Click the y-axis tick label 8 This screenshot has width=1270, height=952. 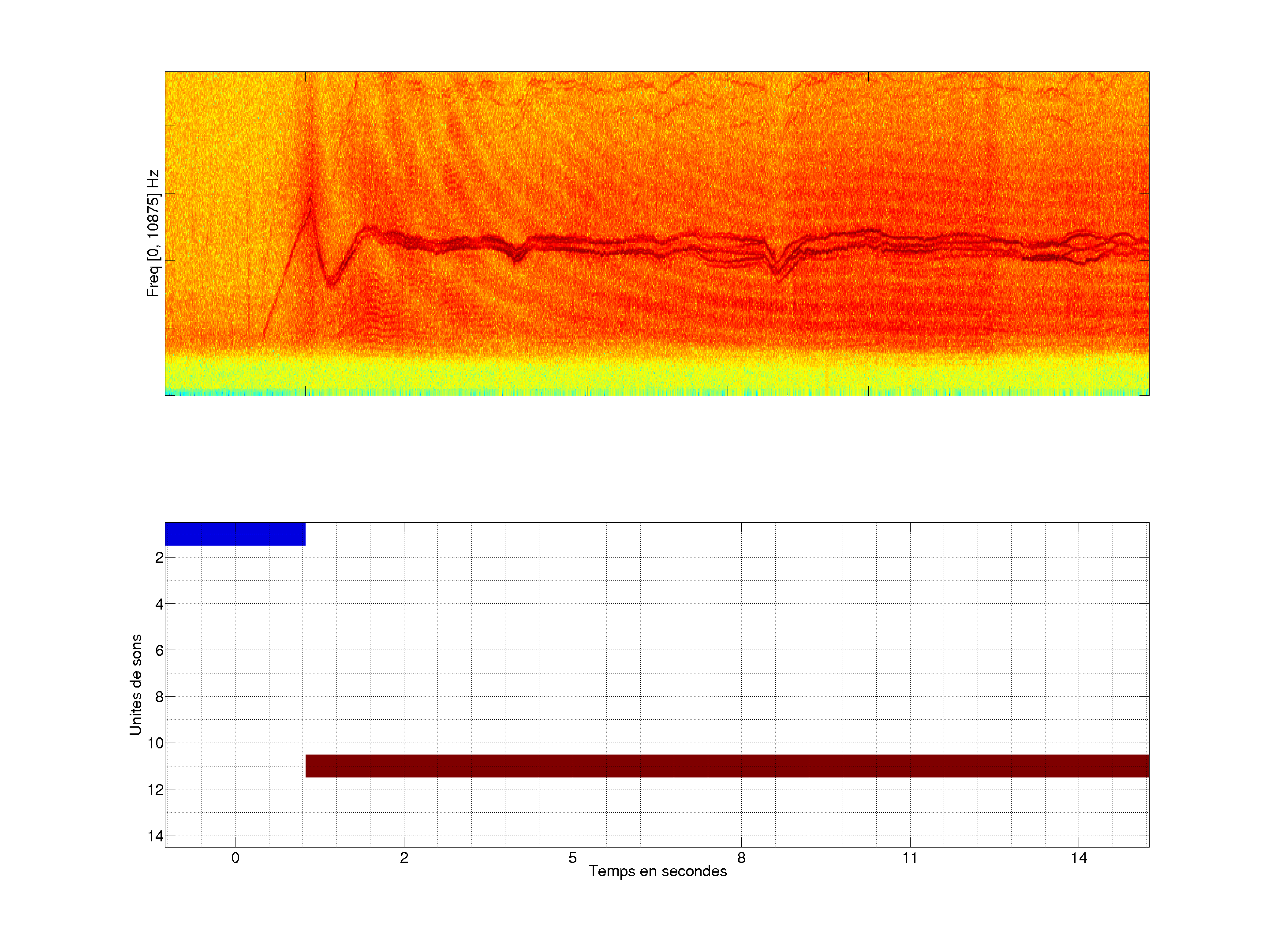point(159,697)
